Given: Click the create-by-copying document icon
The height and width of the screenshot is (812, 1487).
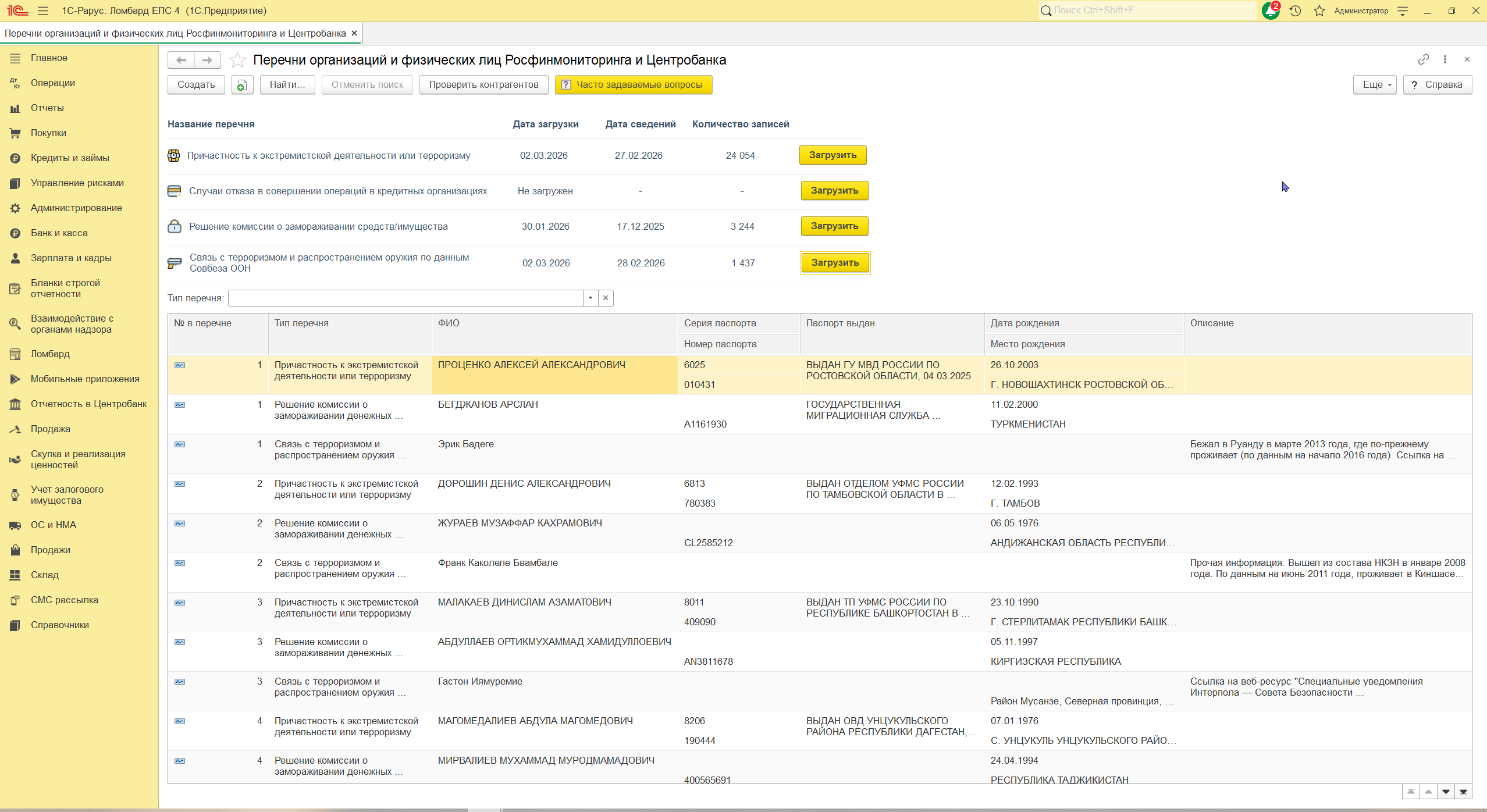Looking at the screenshot, I should click(x=242, y=85).
